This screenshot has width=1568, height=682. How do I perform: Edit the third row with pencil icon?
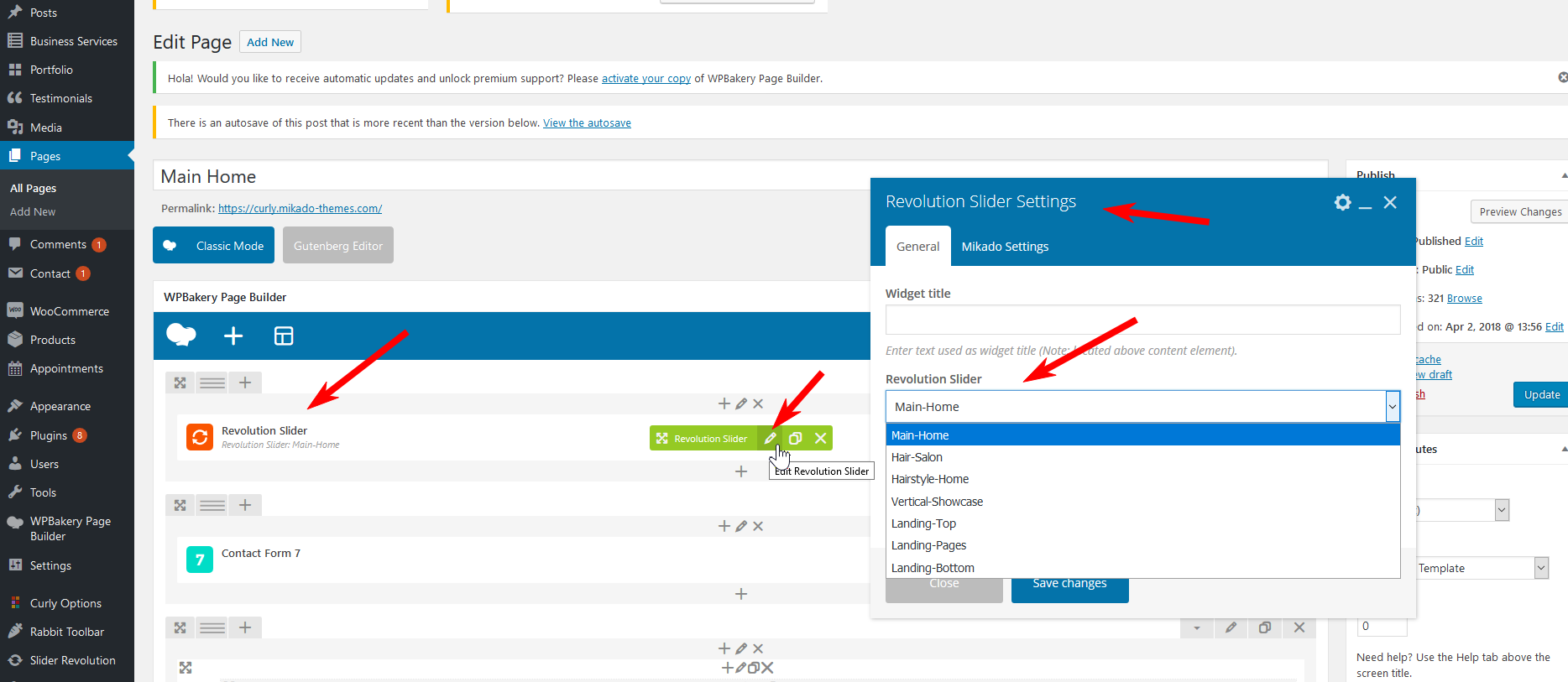pos(1231,627)
